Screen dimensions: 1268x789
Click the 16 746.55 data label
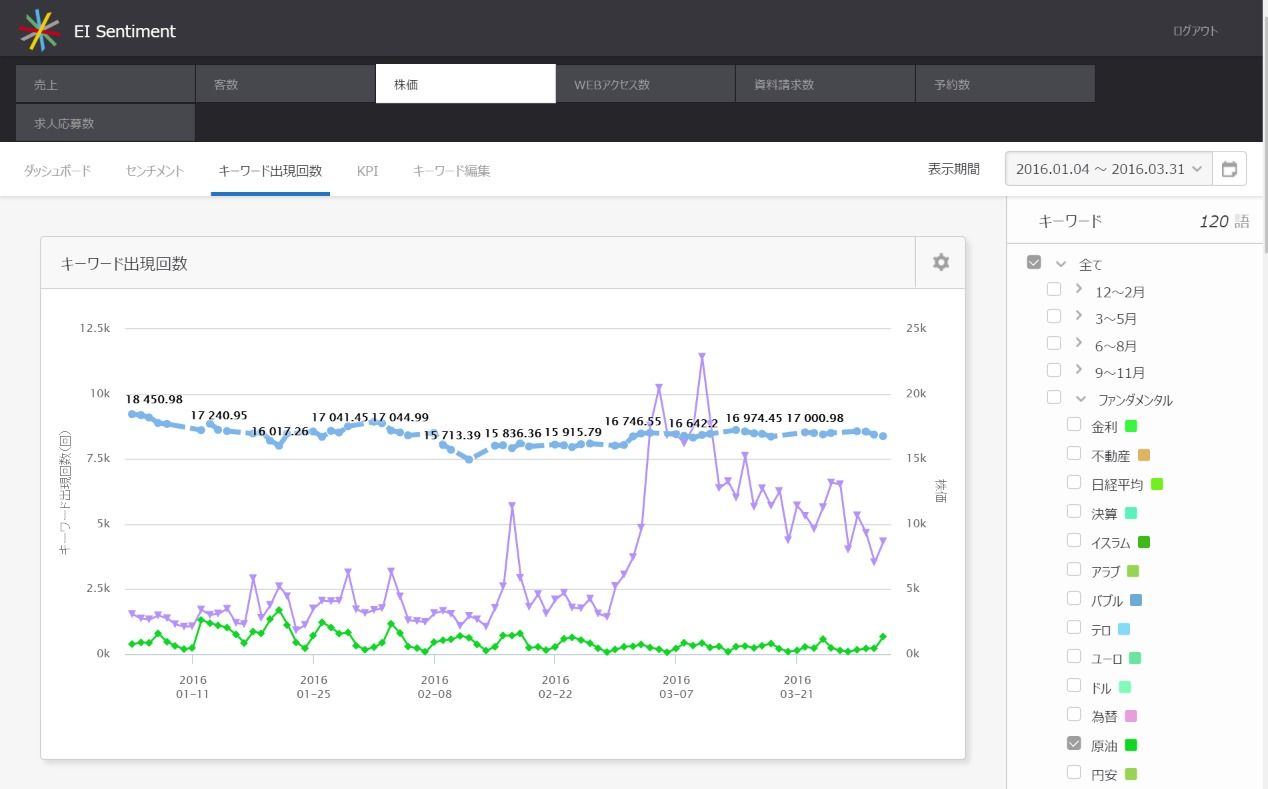tap(633, 421)
